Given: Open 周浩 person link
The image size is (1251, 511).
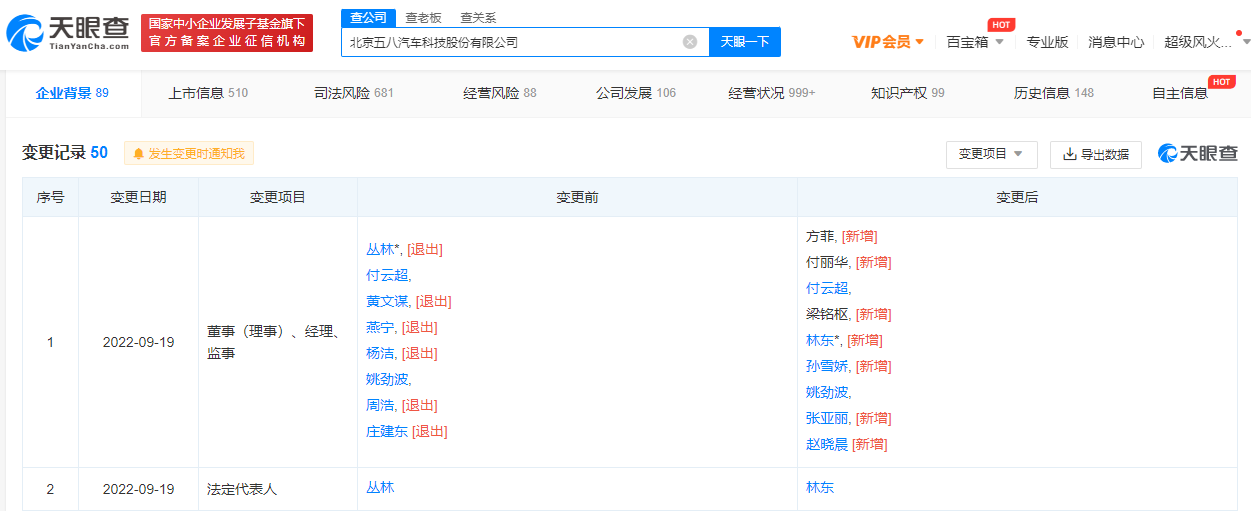Looking at the screenshot, I should click(380, 405).
